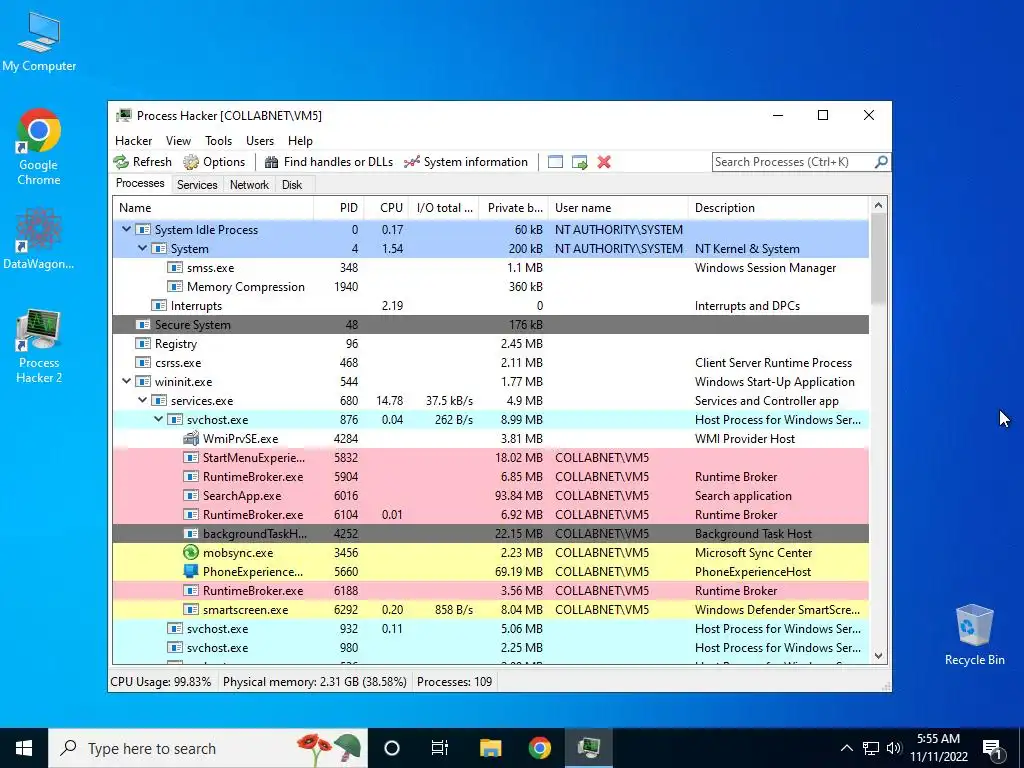The image size is (1024, 768).
Task: Select the Secure System row
Action: [490, 325]
